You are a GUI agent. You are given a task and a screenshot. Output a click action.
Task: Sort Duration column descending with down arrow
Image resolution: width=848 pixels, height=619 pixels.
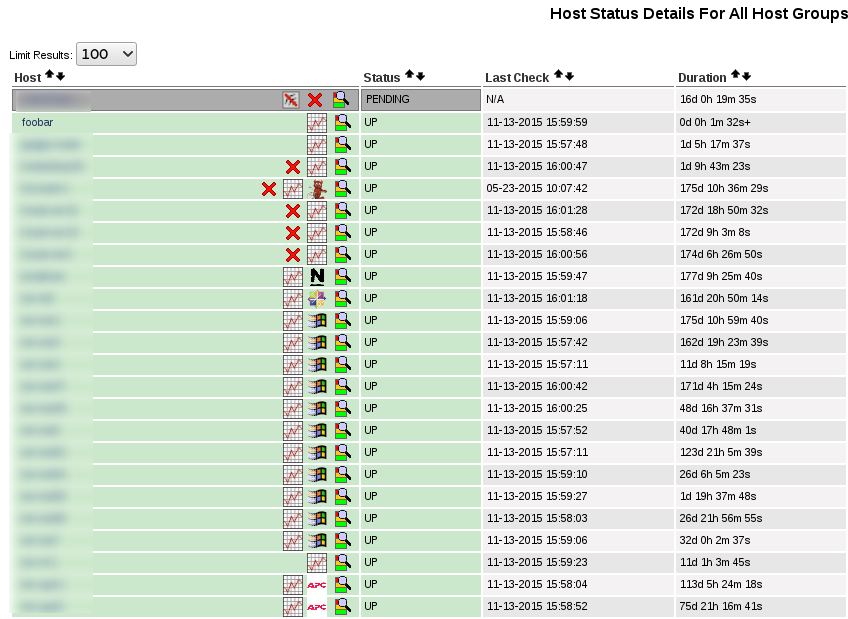tap(747, 76)
